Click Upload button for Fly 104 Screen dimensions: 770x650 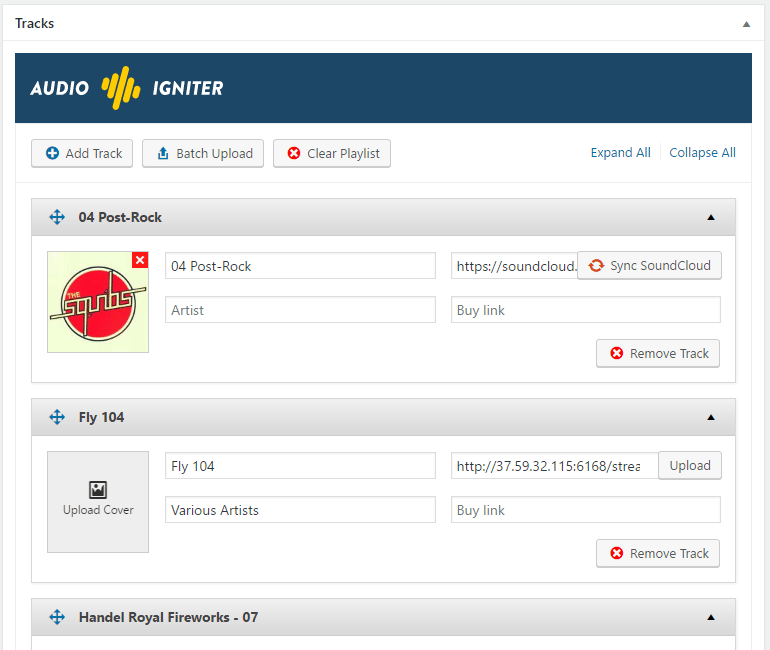point(690,465)
